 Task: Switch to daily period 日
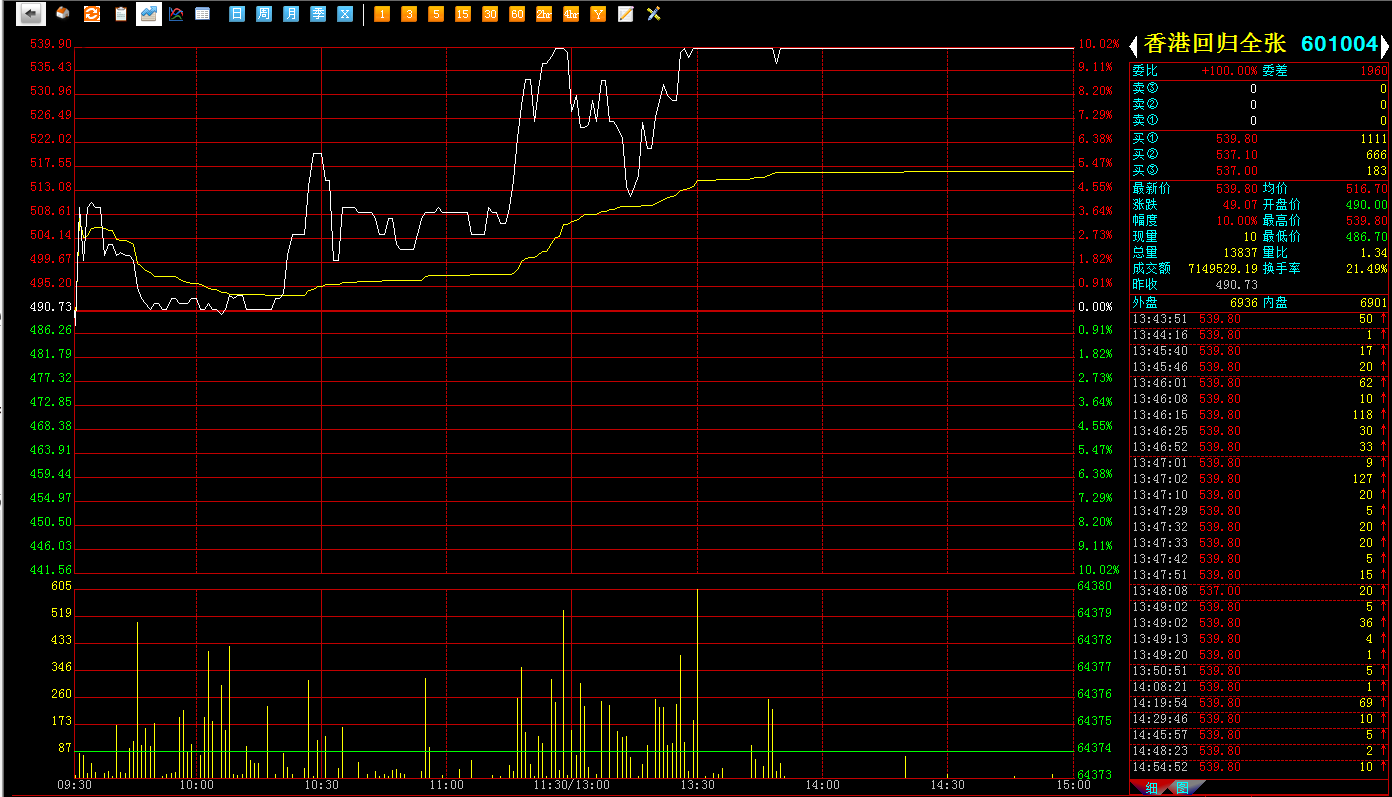(237, 14)
